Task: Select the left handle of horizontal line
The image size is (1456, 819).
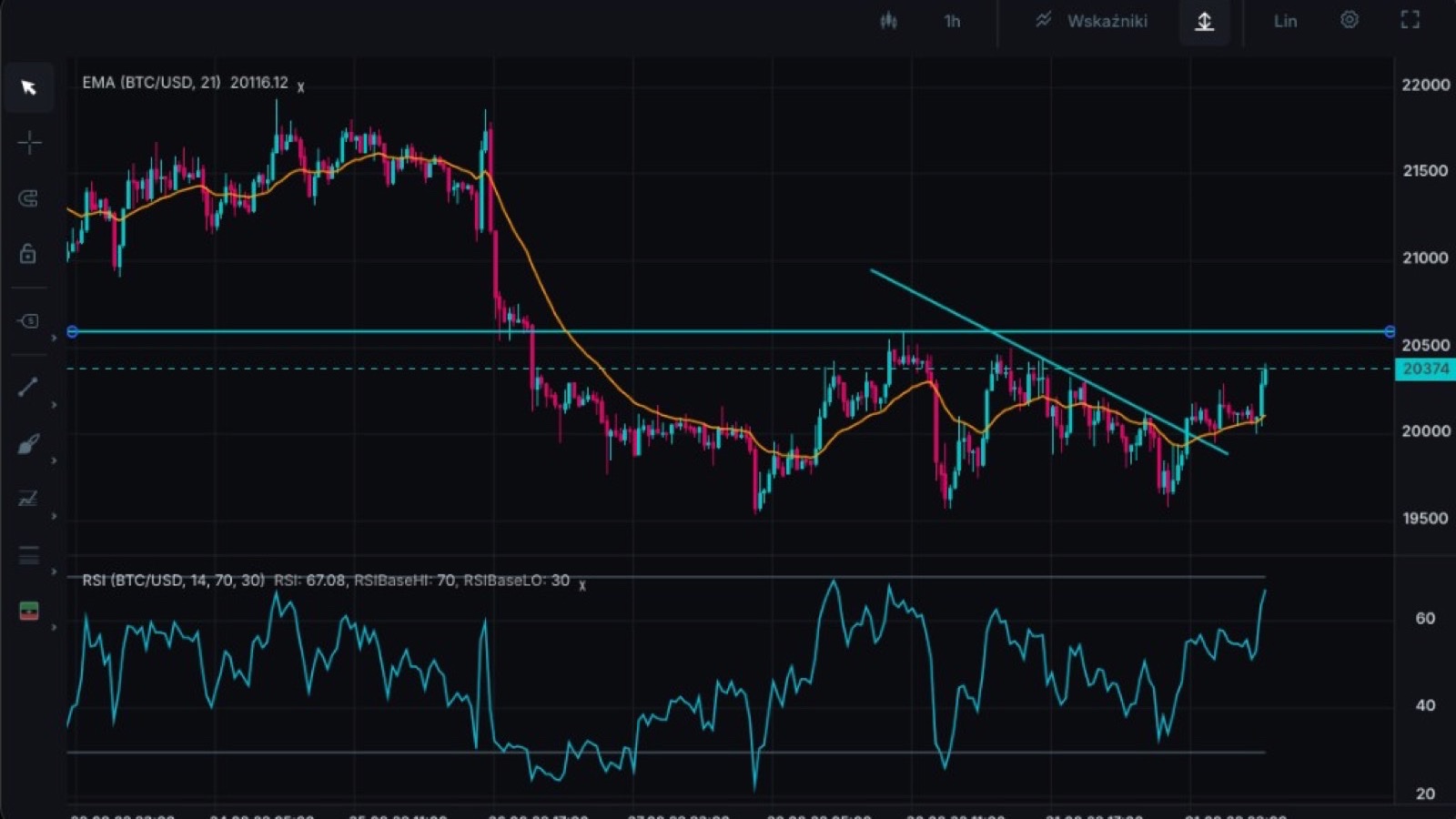Action: pos(72,331)
